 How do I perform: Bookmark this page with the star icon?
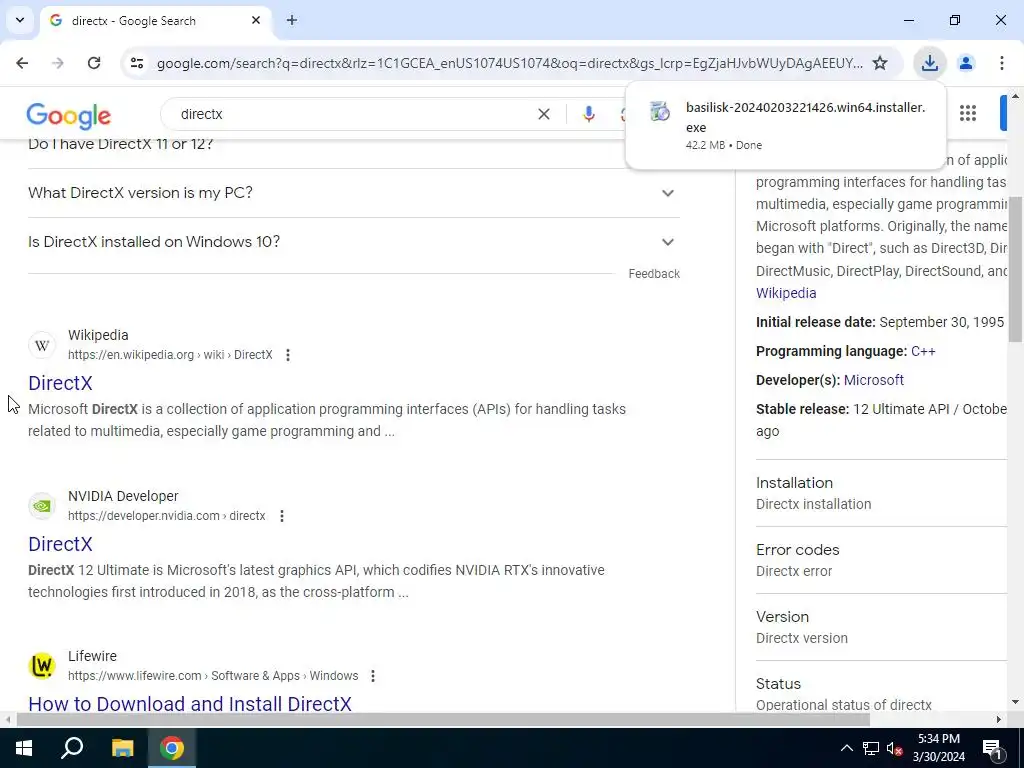(x=880, y=63)
